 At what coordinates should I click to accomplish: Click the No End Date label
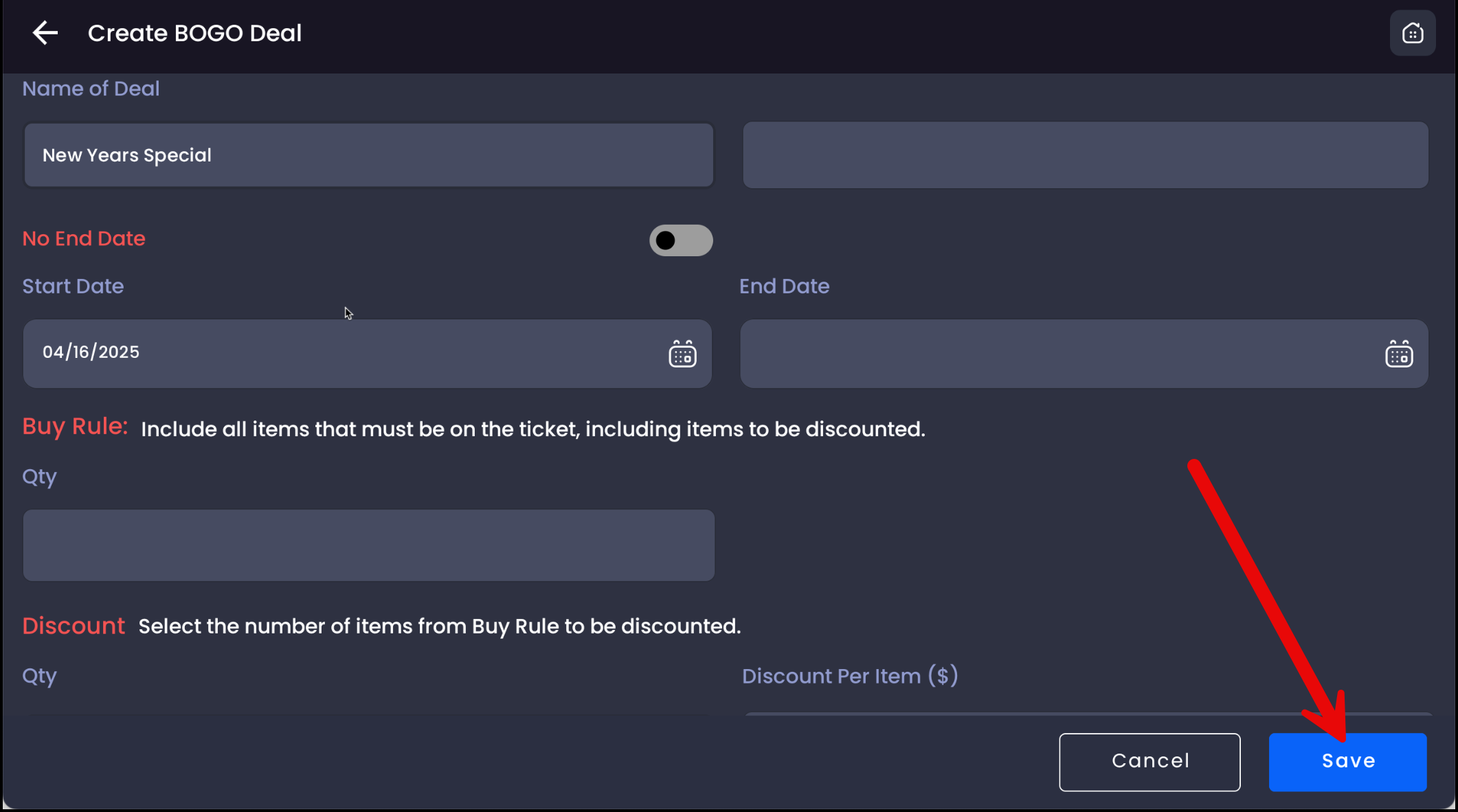click(84, 238)
